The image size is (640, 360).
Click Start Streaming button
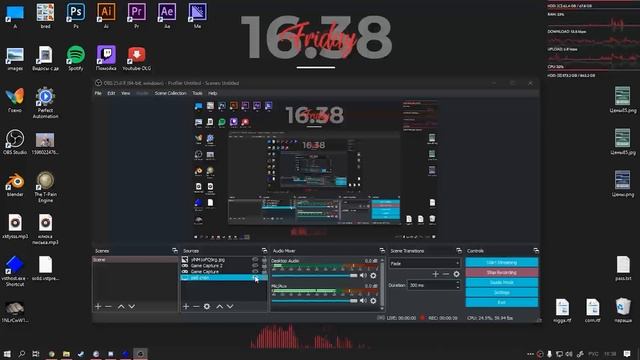(x=502, y=262)
